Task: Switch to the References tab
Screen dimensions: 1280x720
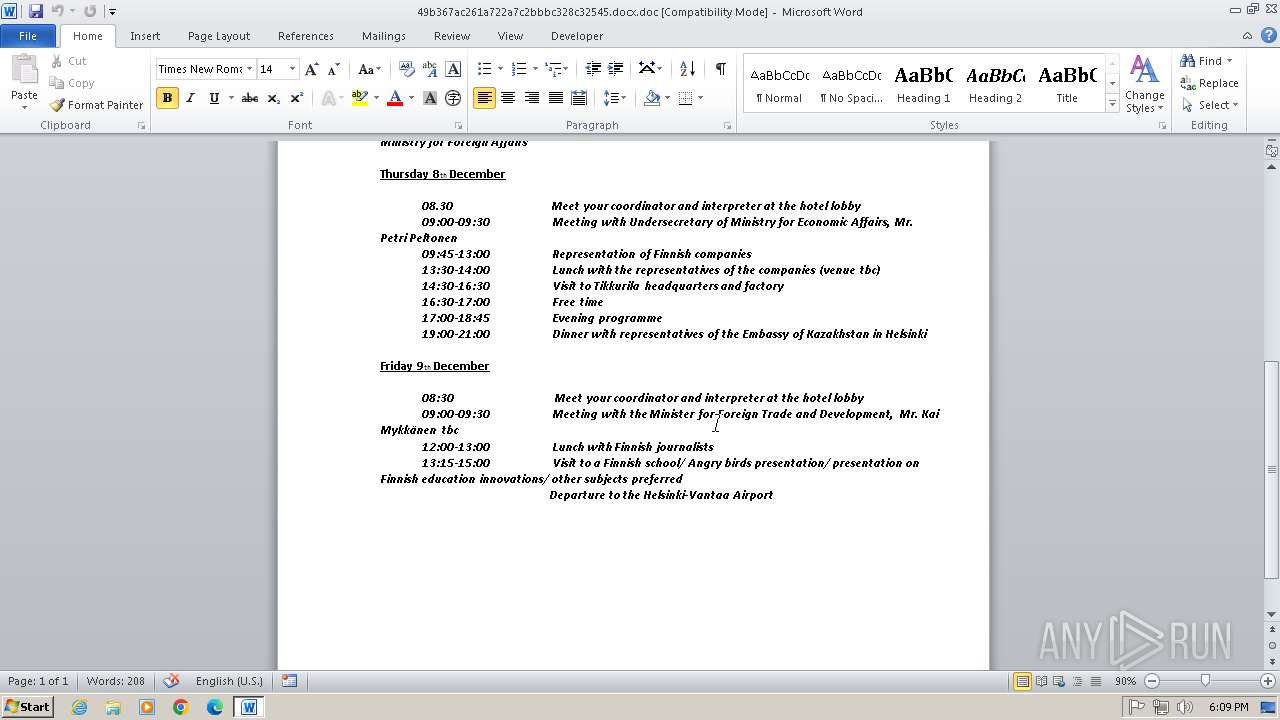Action: [x=306, y=36]
